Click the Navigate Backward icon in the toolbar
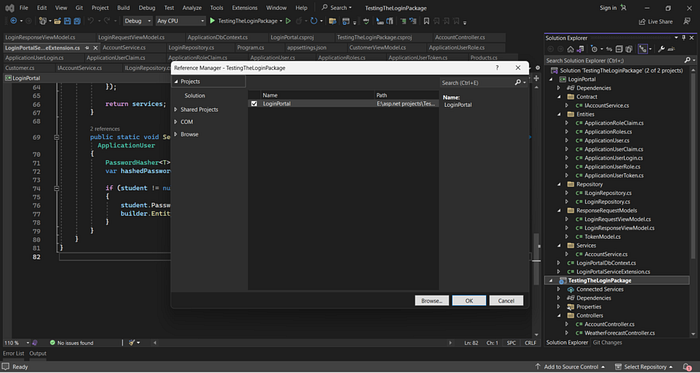This screenshot has height=373, width=700. [x=13, y=21]
